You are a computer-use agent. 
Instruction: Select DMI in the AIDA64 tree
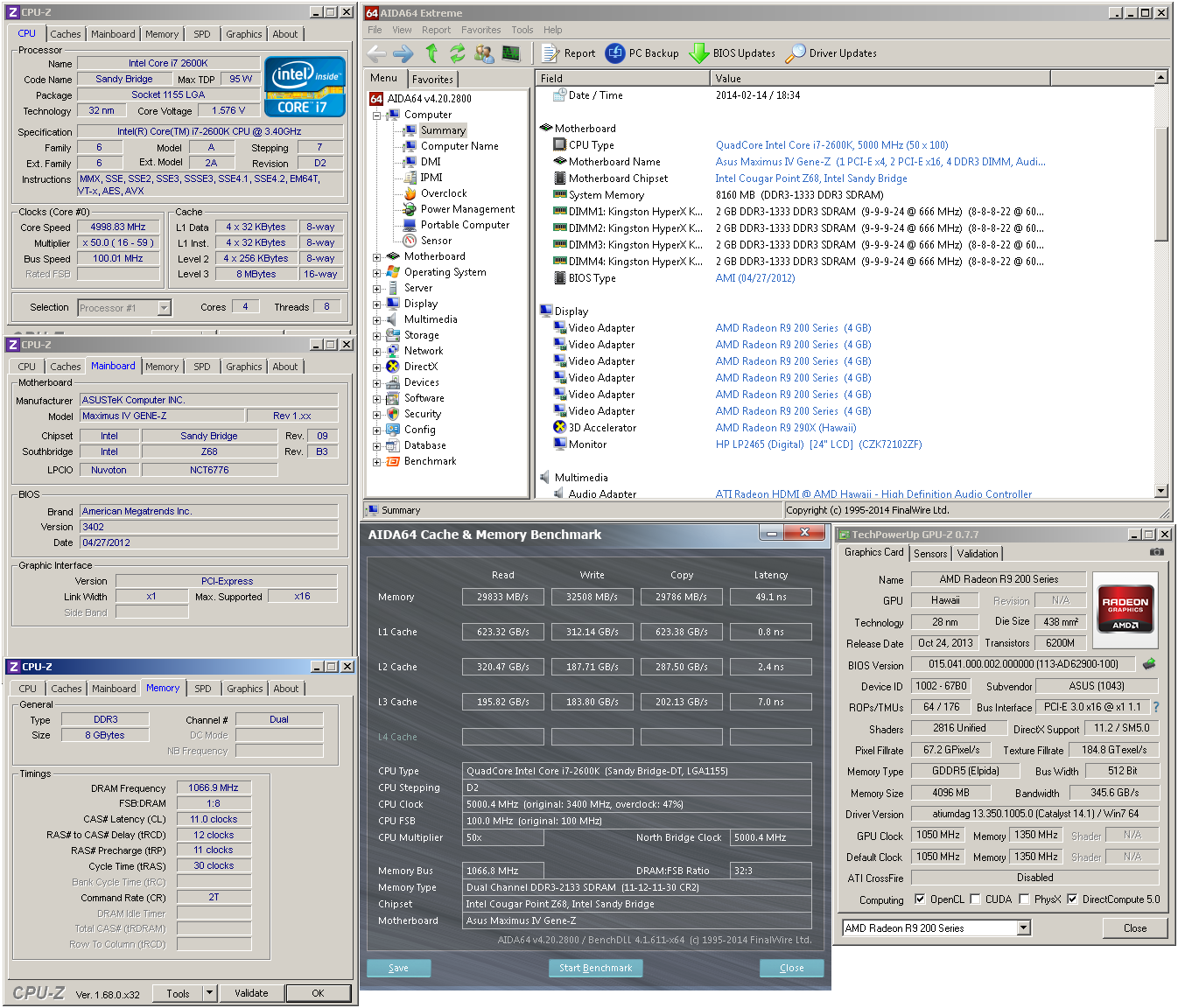coord(431,162)
